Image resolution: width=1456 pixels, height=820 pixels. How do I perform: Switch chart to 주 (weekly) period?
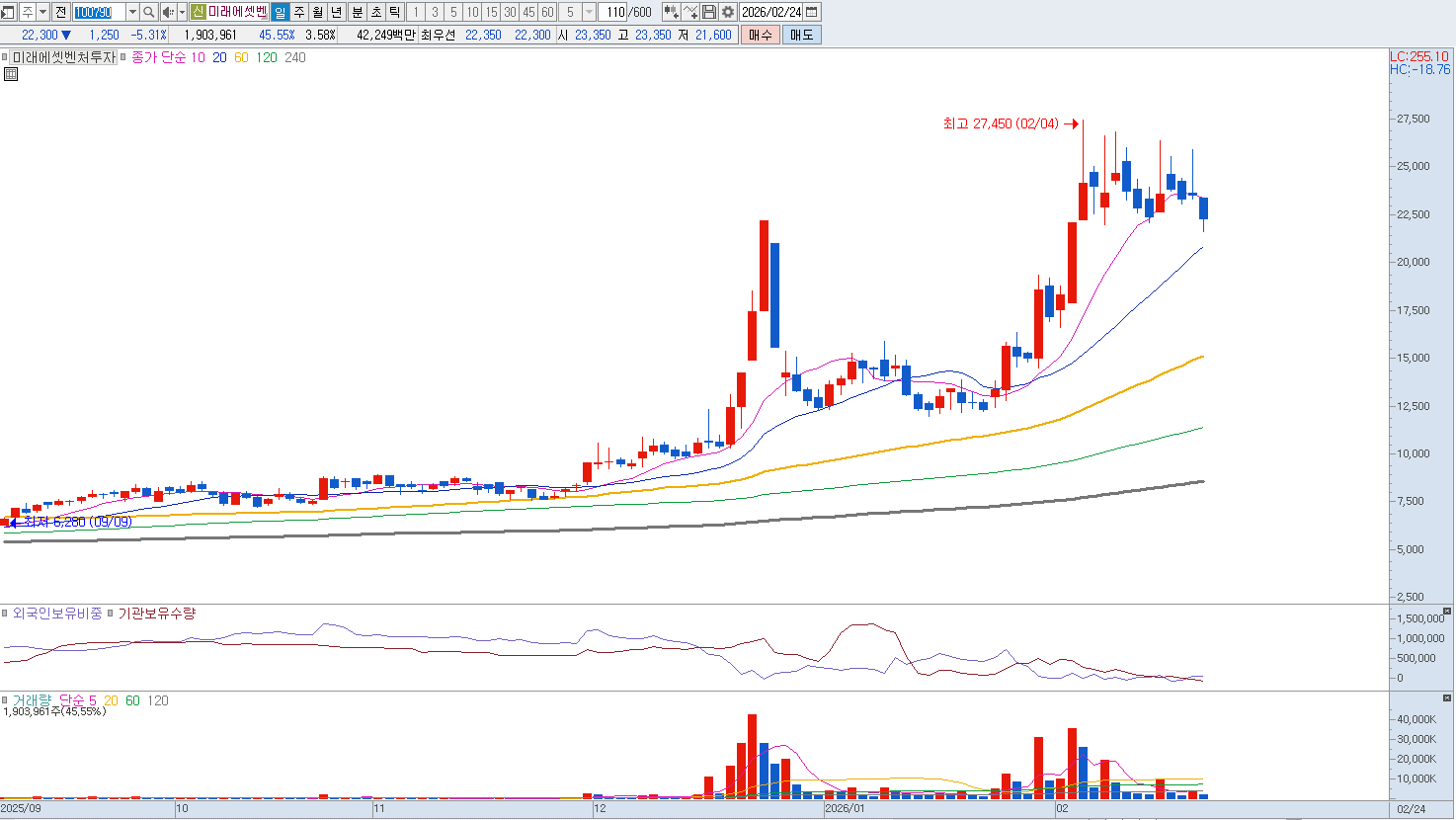pos(299,12)
